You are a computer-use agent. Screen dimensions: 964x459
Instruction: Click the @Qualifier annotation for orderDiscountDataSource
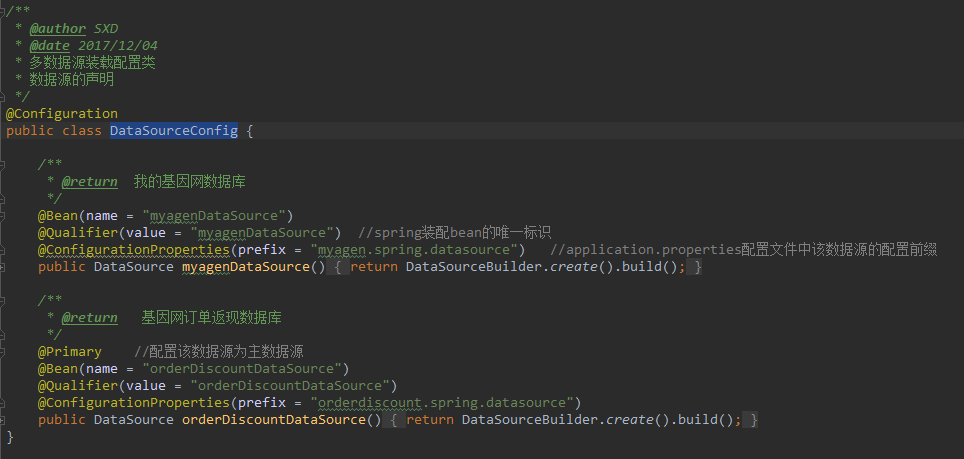(78, 386)
